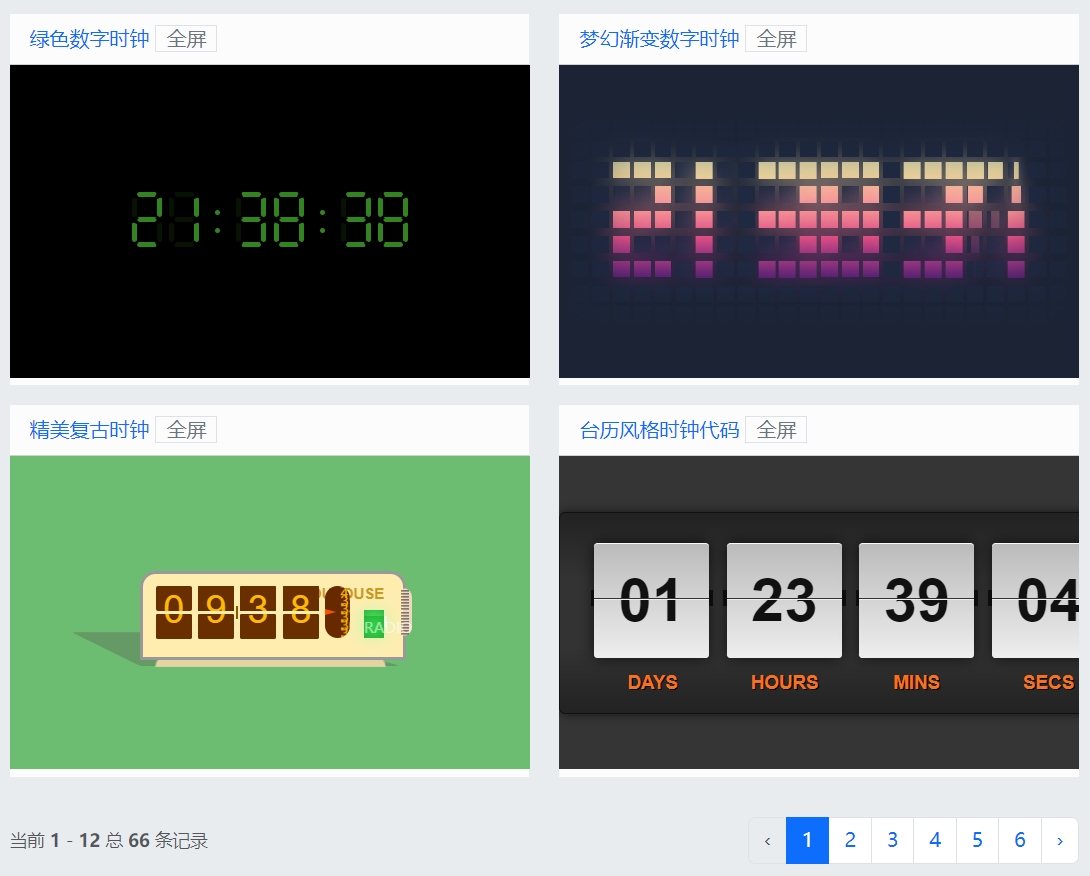Go to the next page arrow
The height and width of the screenshot is (876, 1090).
point(1059,840)
